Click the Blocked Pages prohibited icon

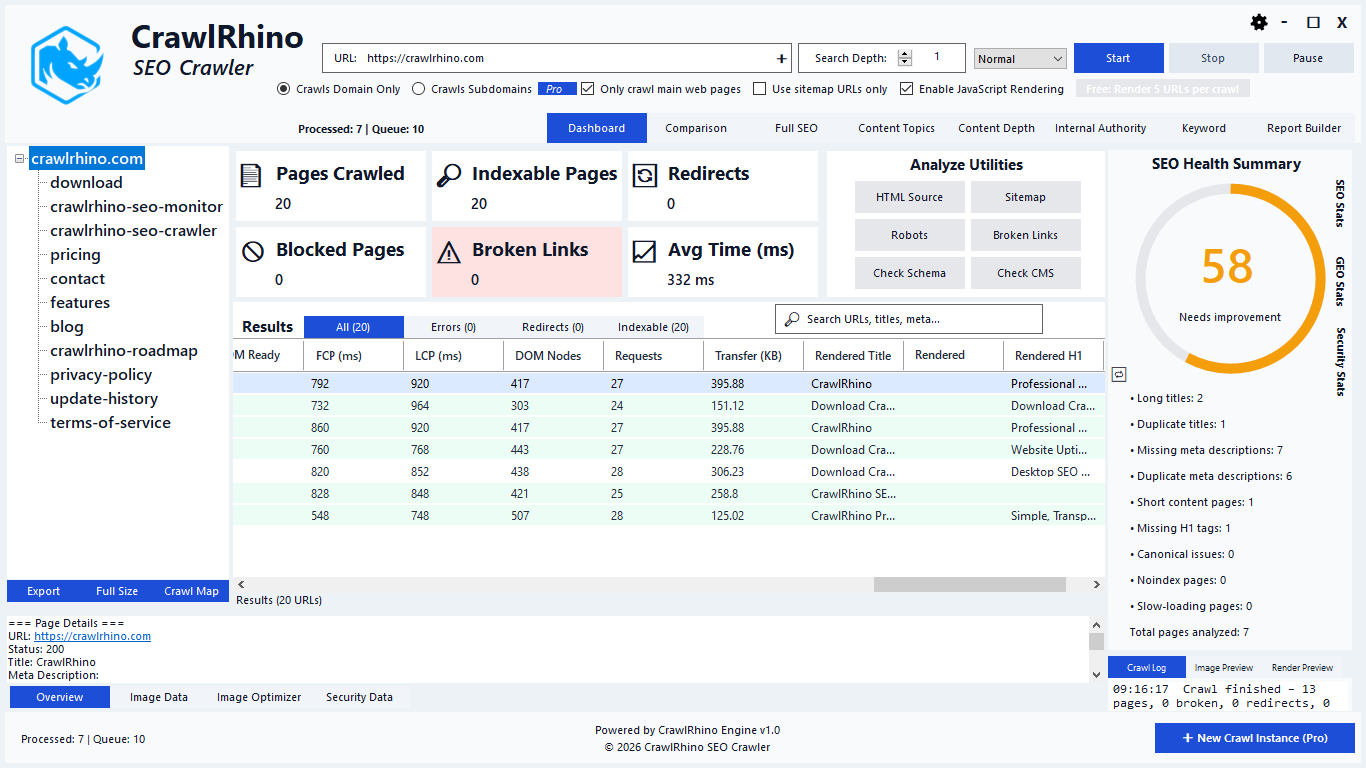pyautogui.click(x=254, y=250)
